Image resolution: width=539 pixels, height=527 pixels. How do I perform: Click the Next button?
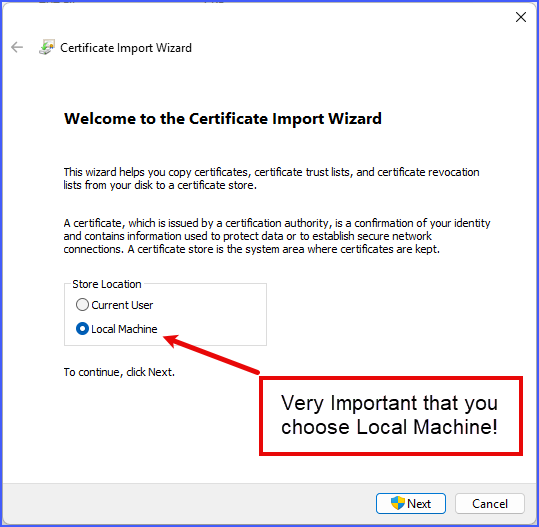(411, 504)
